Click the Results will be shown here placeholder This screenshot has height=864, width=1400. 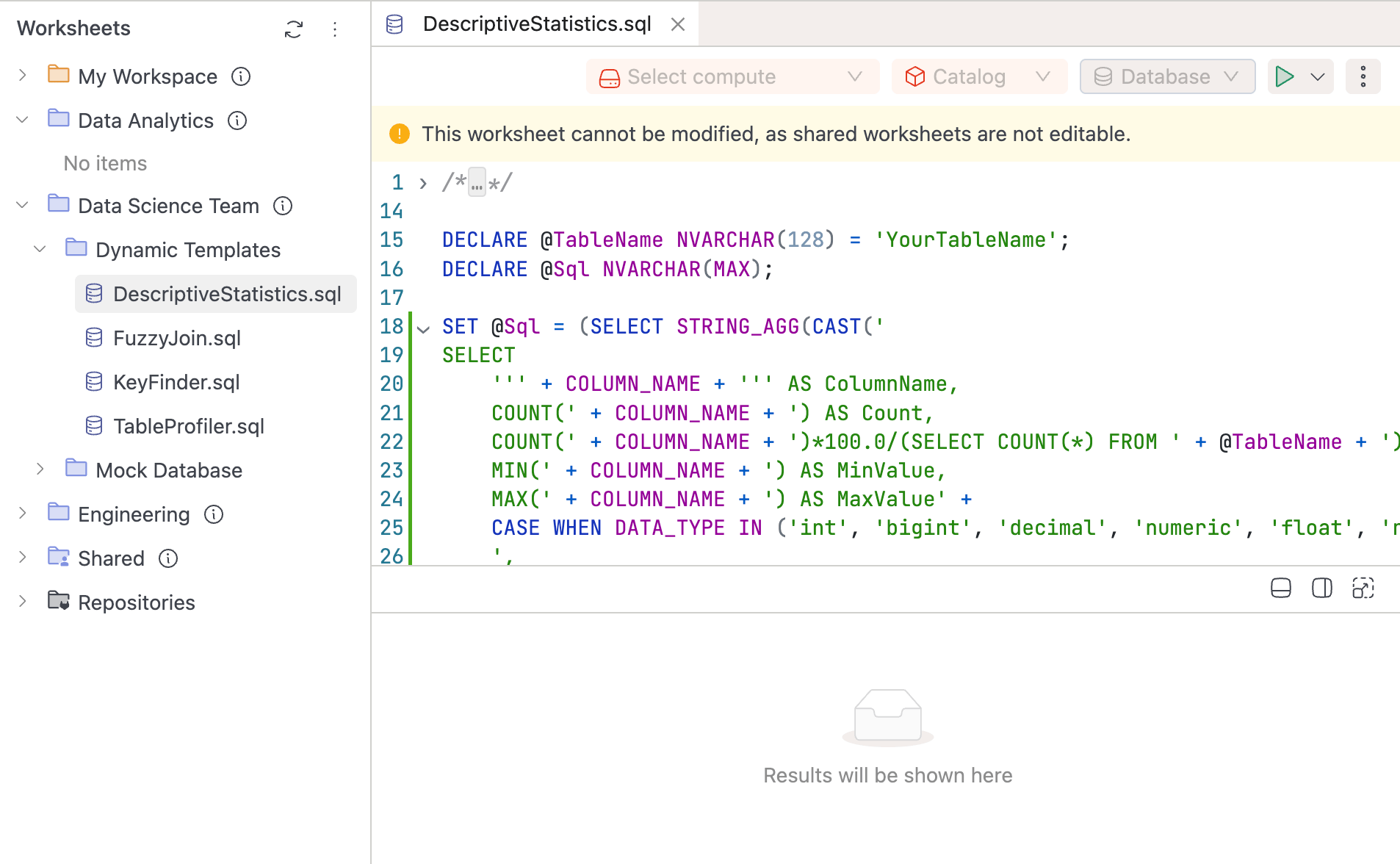point(887,775)
